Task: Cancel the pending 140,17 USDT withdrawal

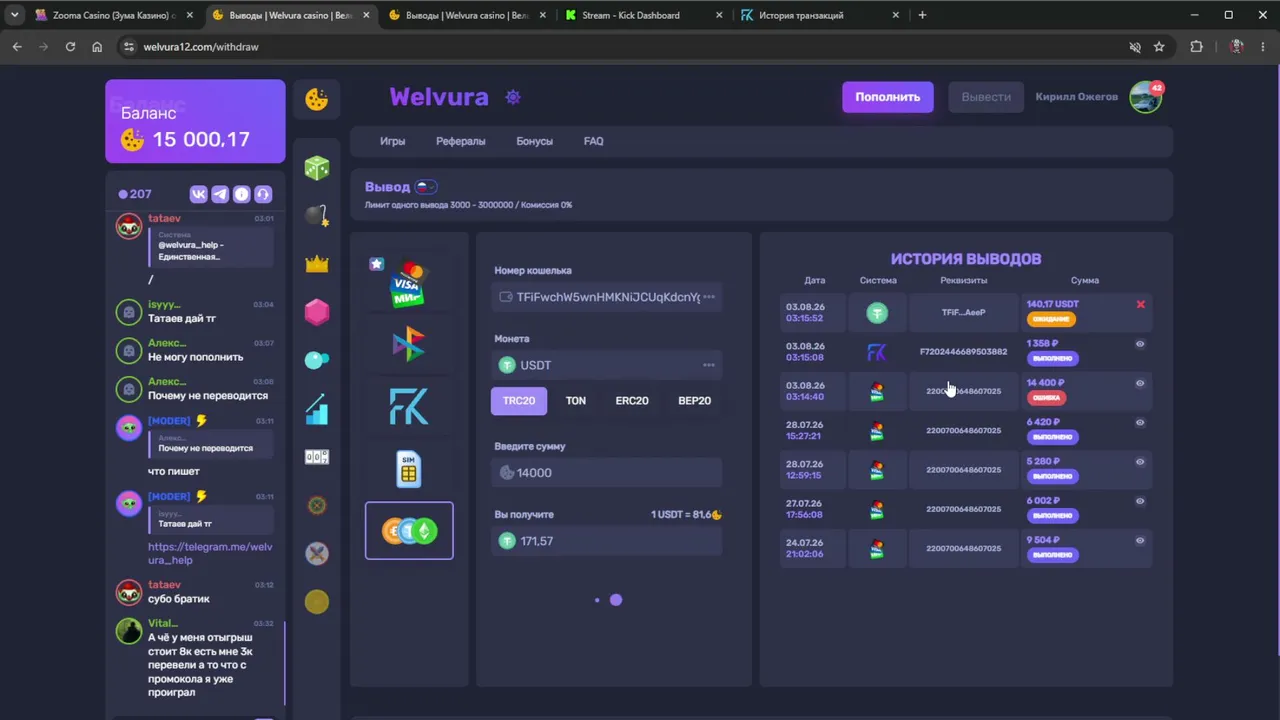Action: (1140, 304)
